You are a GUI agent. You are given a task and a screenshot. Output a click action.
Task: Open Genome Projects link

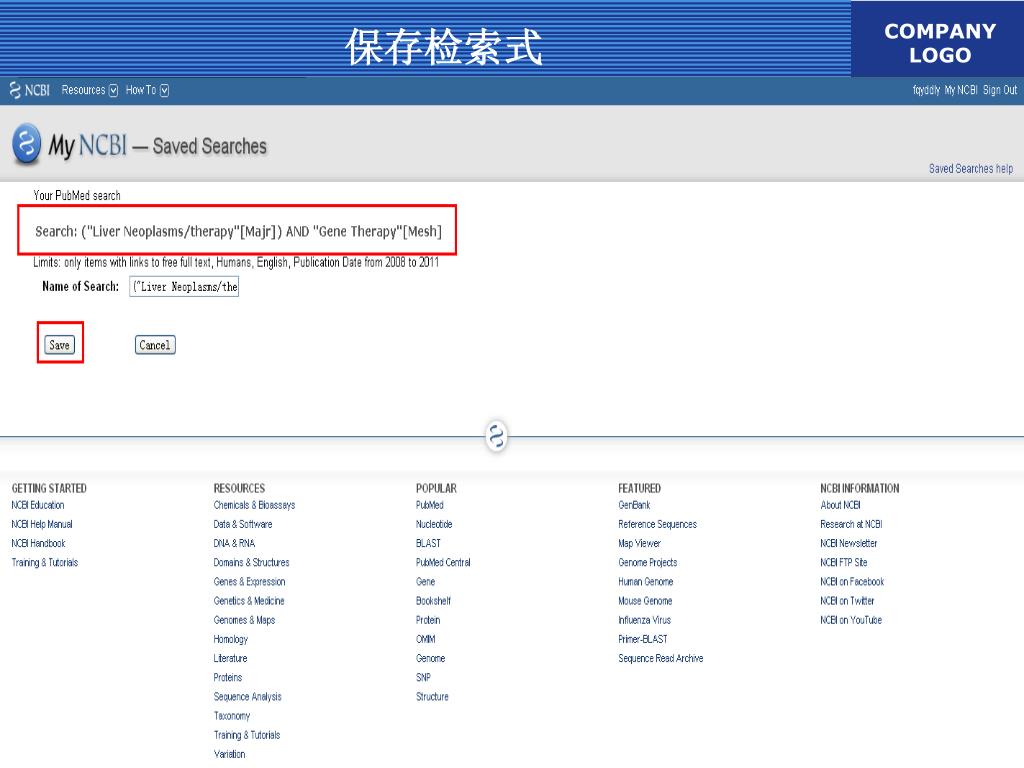pyautogui.click(x=648, y=562)
